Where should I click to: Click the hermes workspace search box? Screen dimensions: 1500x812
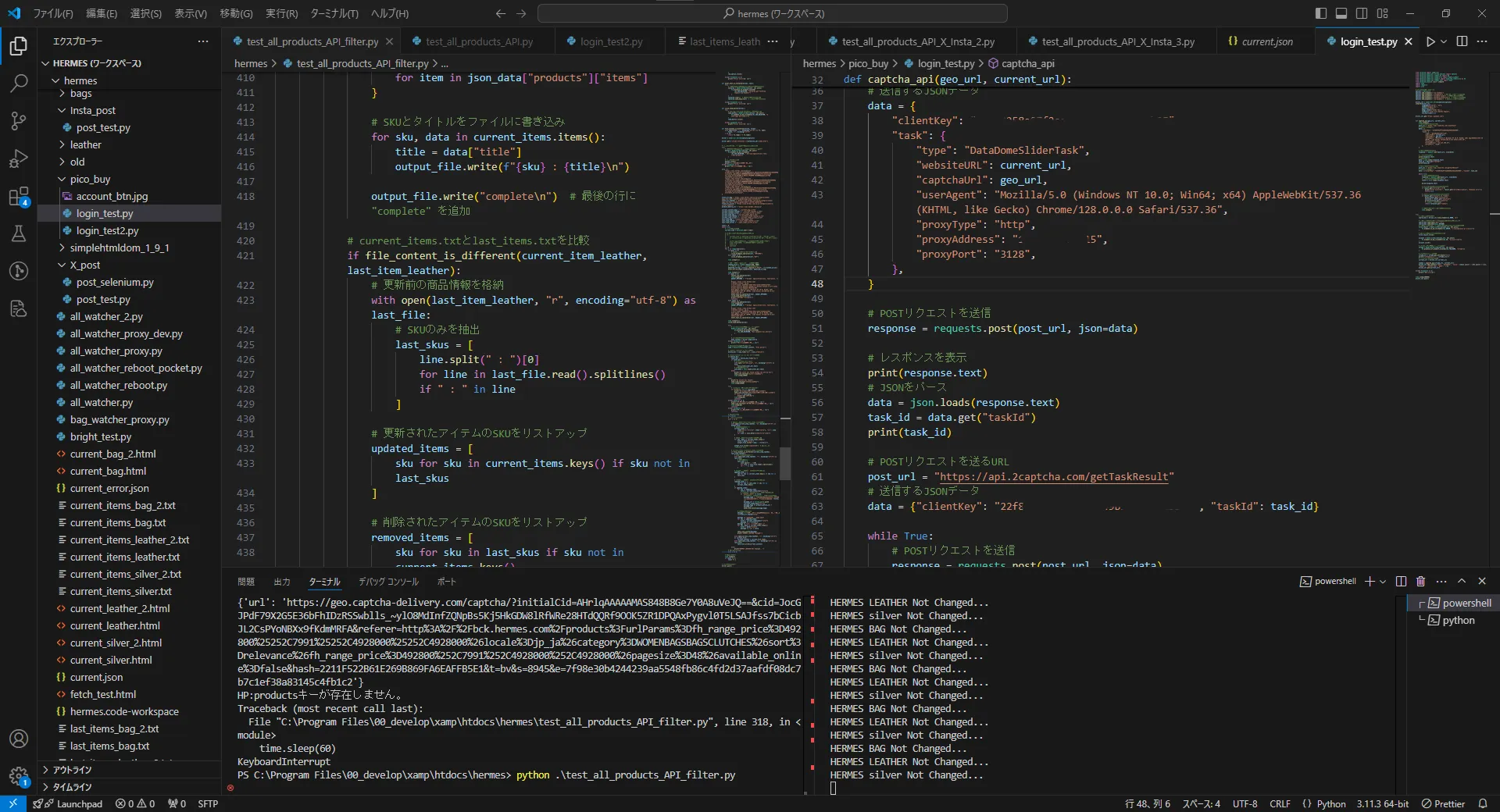coord(772,13)
